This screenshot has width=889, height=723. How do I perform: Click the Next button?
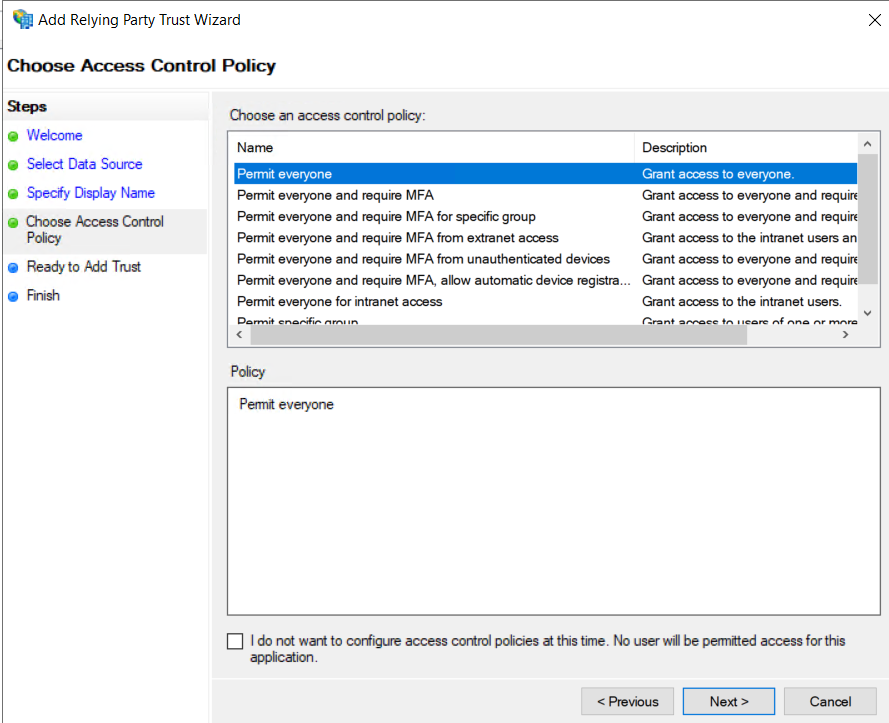point(729,701)
